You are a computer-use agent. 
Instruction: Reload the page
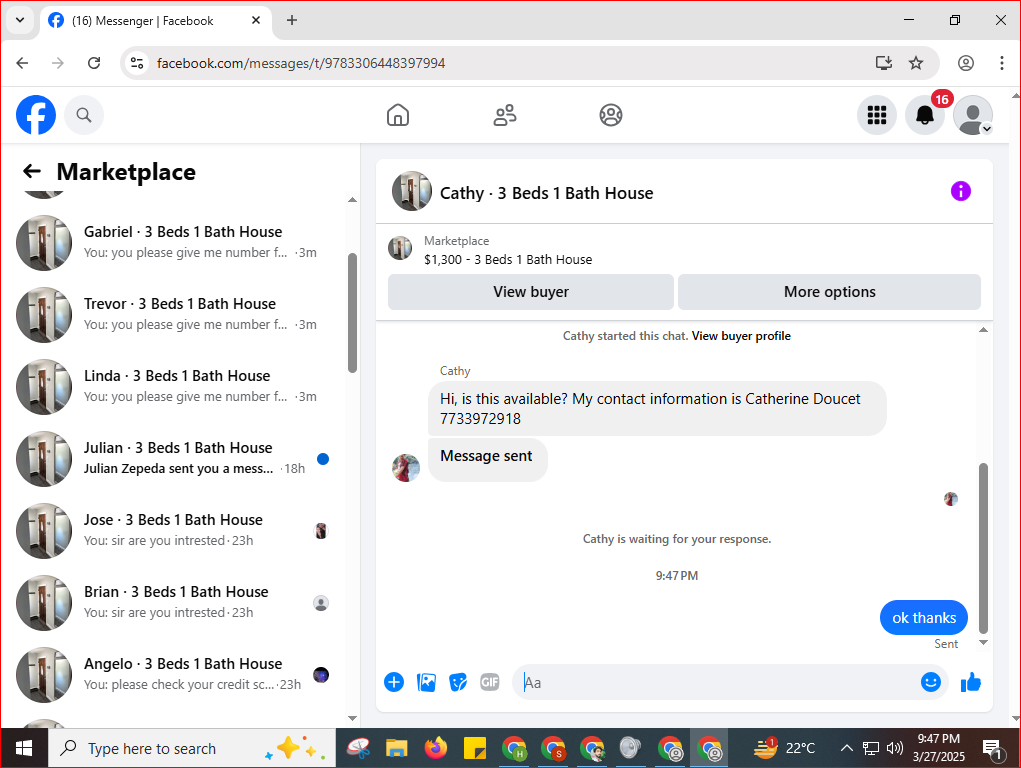click(94, 63)
